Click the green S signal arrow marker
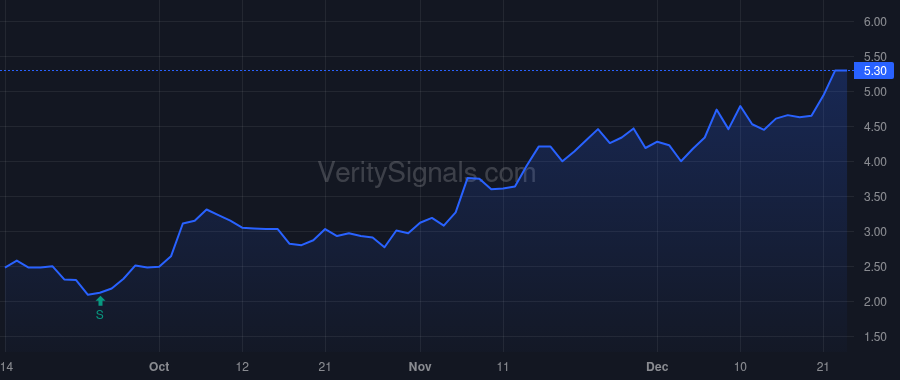Viewport: 900px width, 380px height. (x=100, y=301)
